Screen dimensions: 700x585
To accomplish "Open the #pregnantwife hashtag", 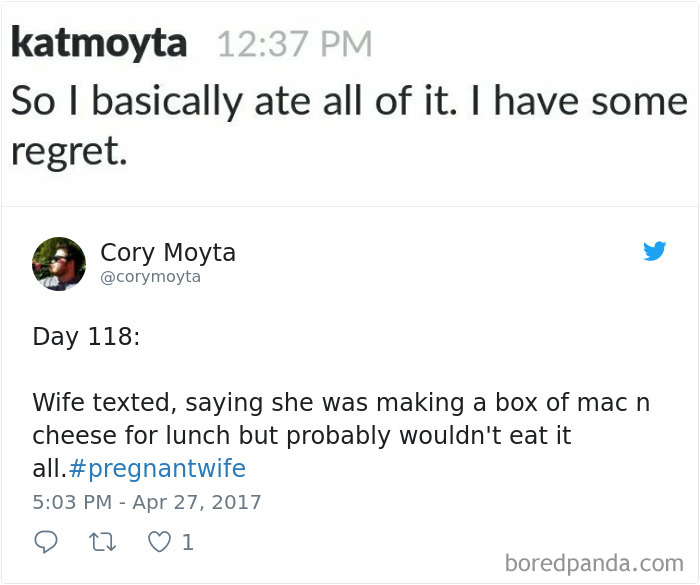I will [157, 469].
